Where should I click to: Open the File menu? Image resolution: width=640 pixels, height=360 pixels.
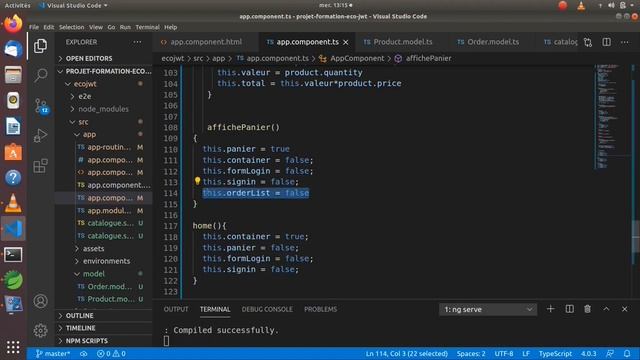pos(34,27)
